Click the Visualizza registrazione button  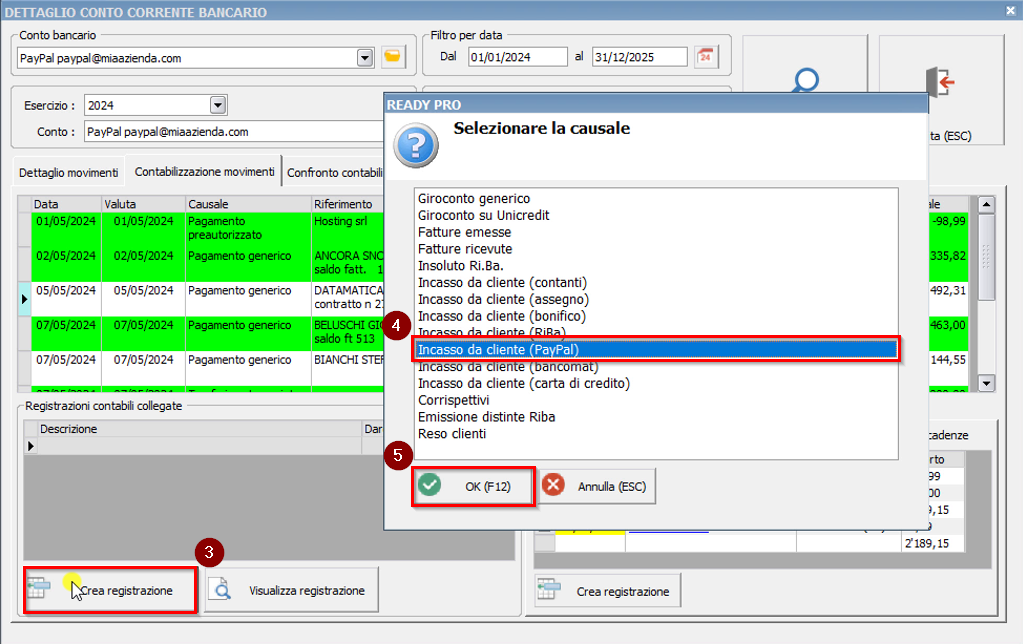click(x=291, y=590)
